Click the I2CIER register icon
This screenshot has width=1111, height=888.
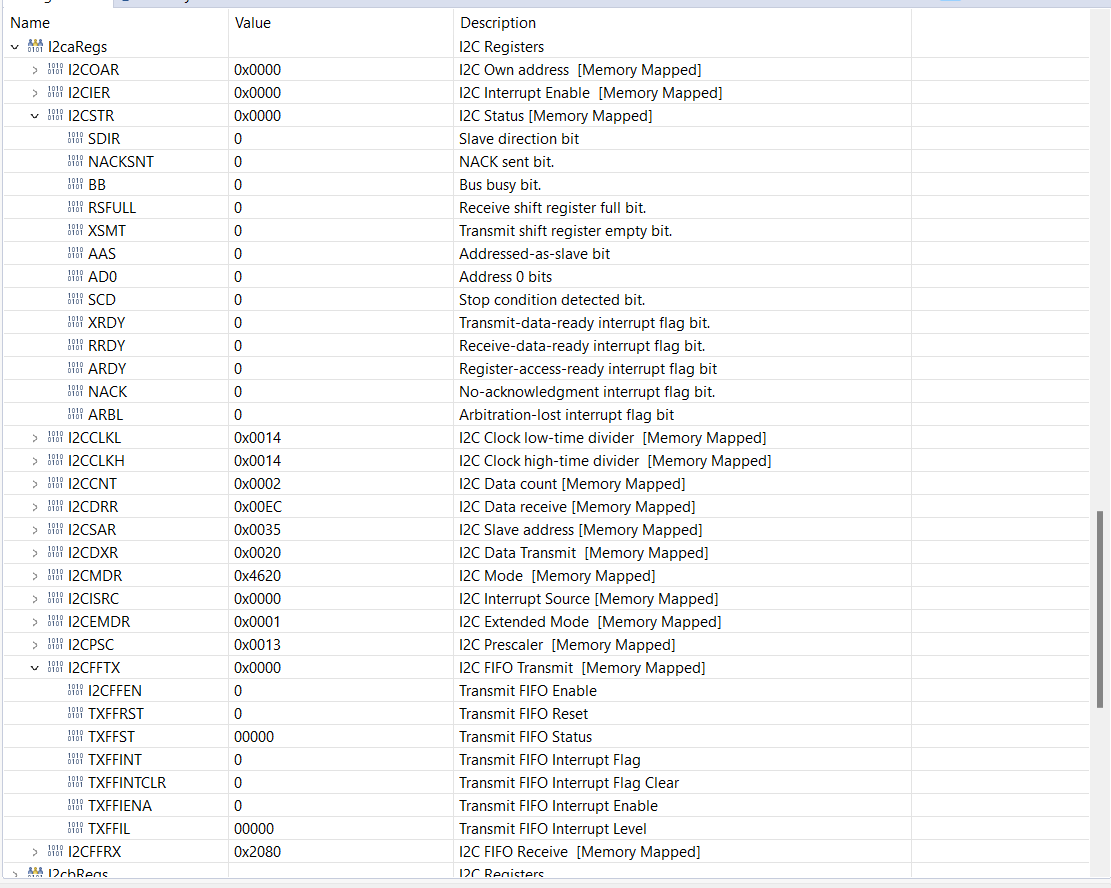[x=55, y=92]
